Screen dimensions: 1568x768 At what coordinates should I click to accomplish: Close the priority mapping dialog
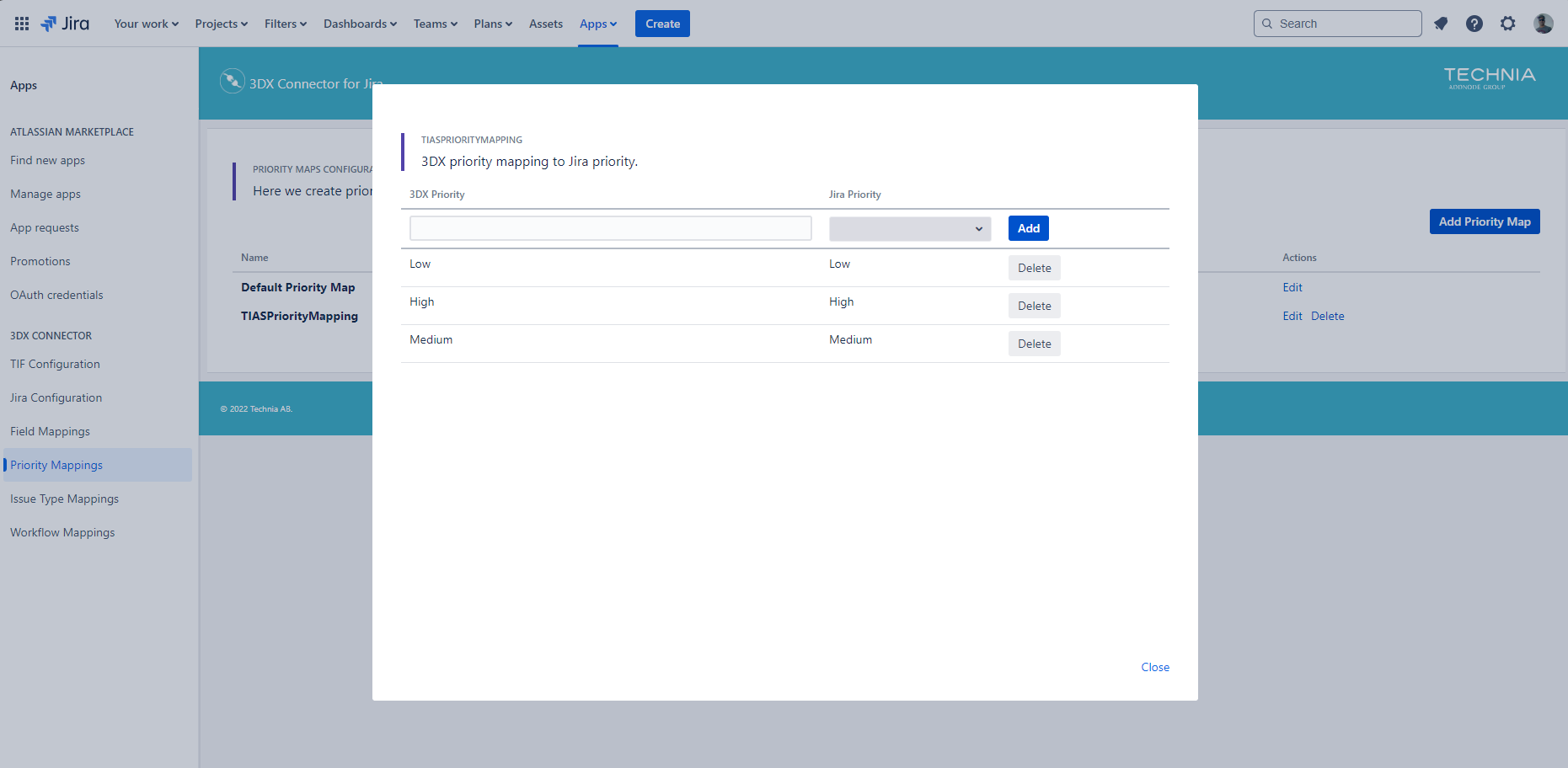[1154, 667]
